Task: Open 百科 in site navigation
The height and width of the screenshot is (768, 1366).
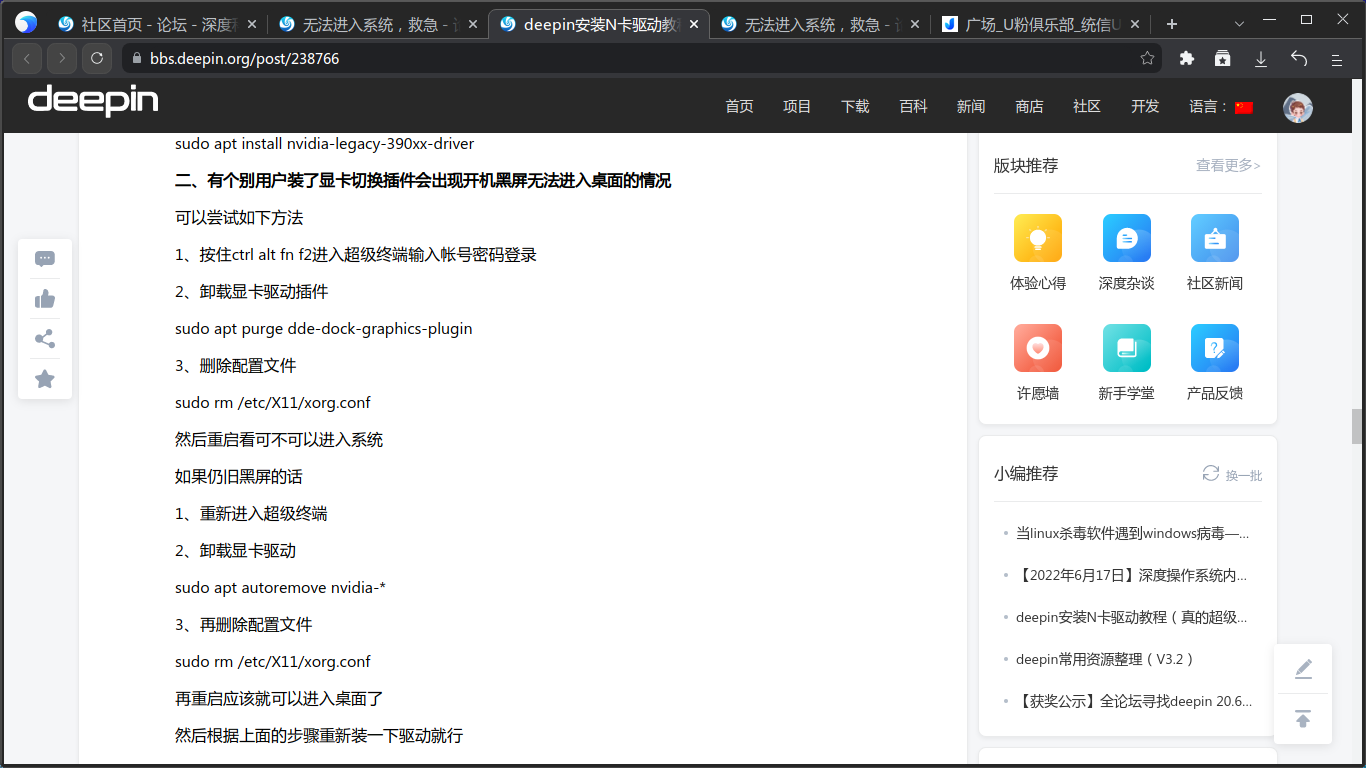Action: click(913, 107)
